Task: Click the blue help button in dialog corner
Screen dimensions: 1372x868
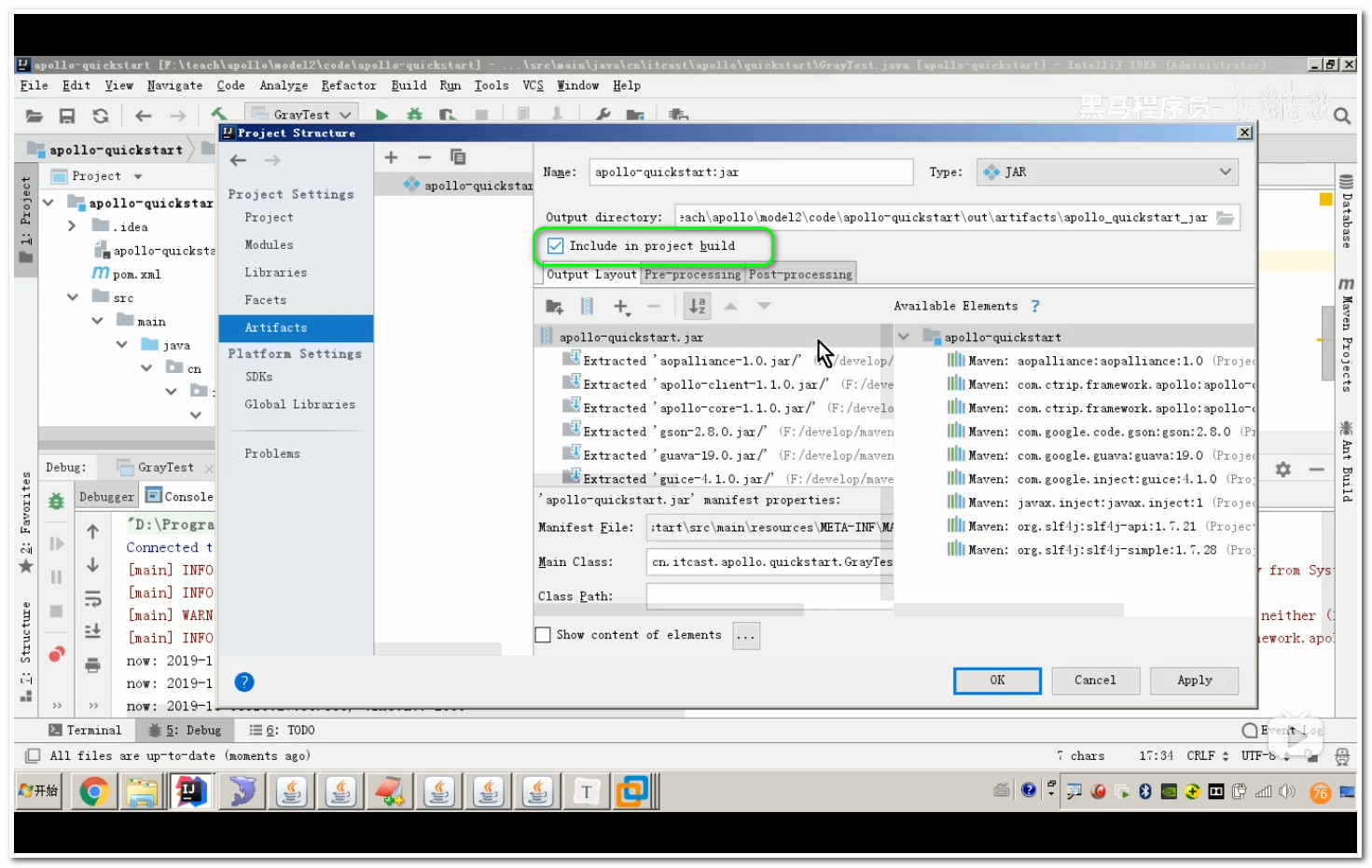Action: [x=244, y=682]
